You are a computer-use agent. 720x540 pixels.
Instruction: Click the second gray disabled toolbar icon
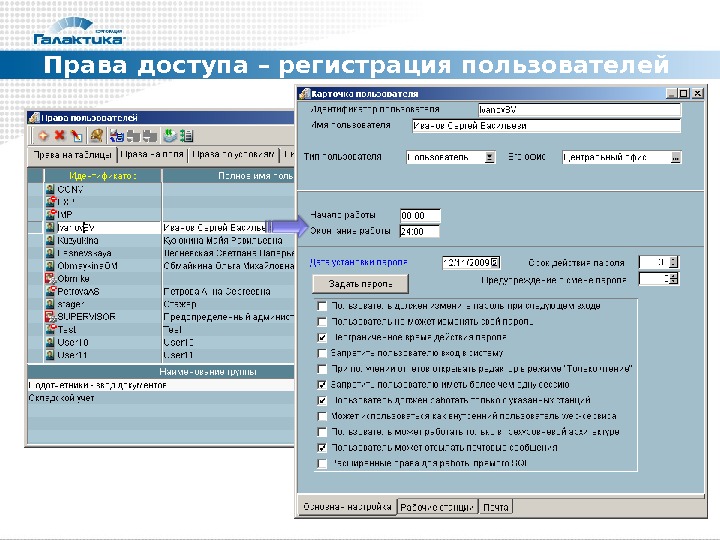[150, 136]
